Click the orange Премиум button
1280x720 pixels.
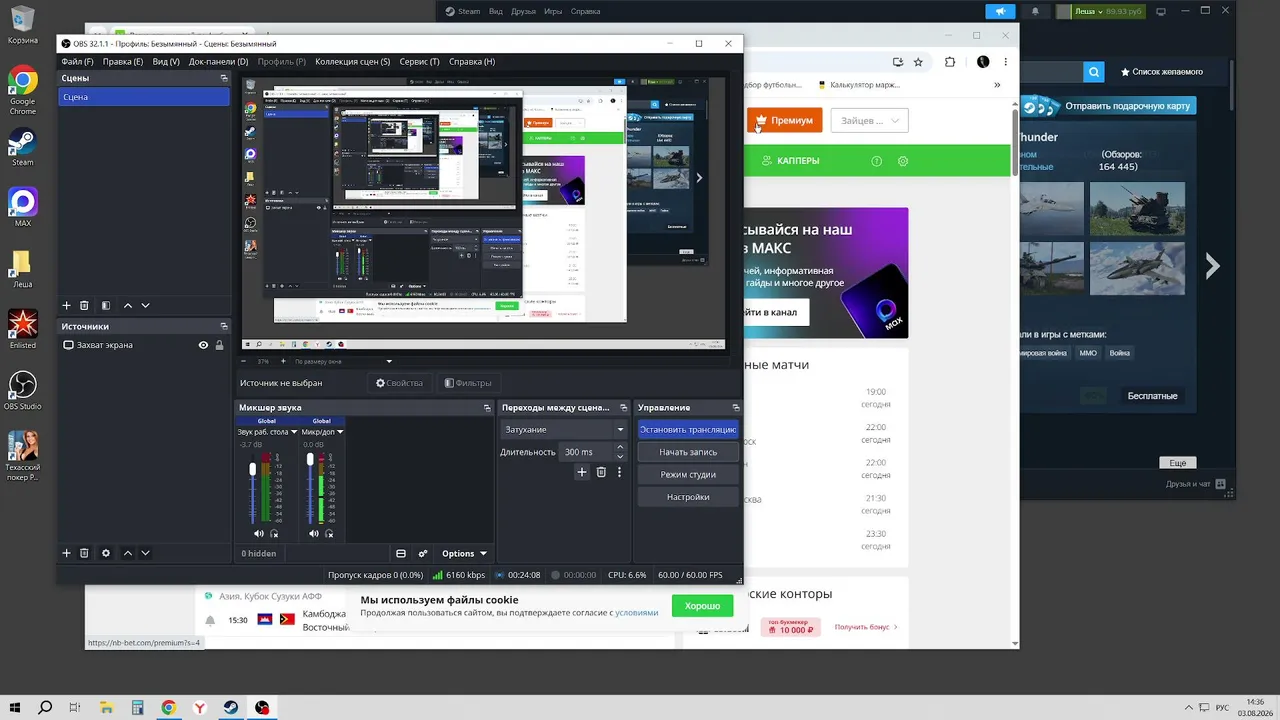(x=784, y=121)
